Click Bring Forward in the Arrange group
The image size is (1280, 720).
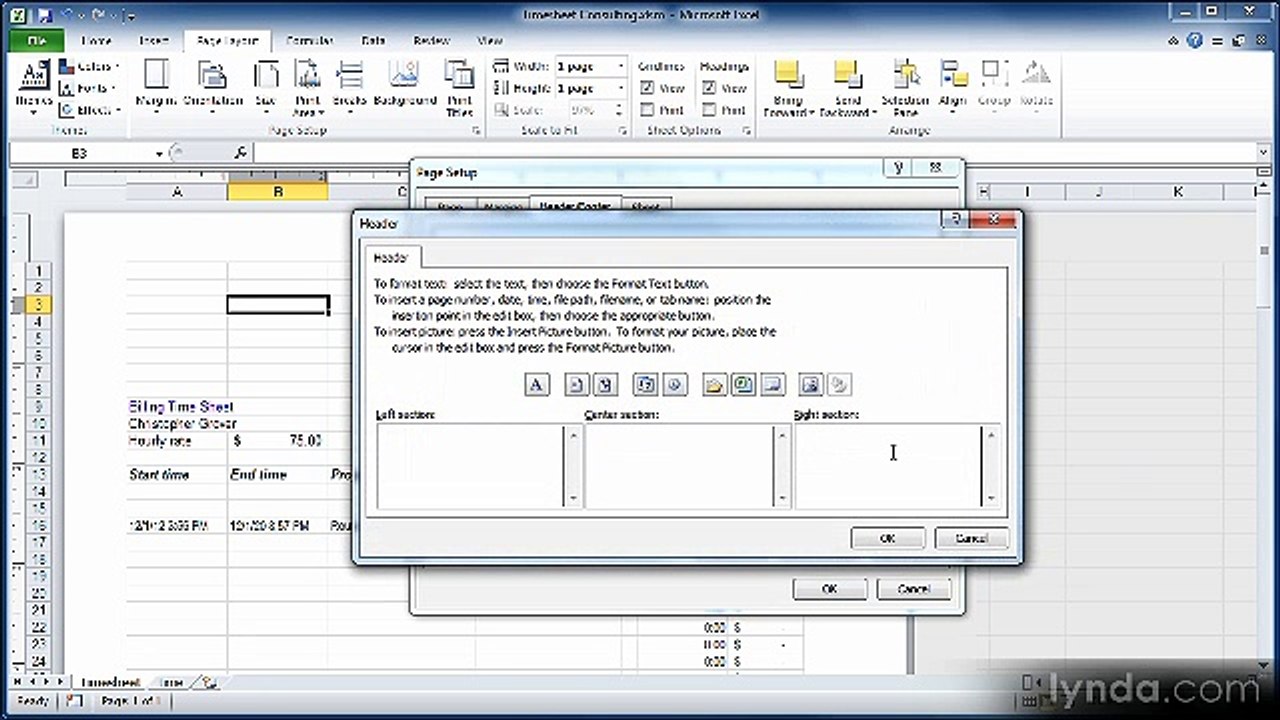coord(789,88)
